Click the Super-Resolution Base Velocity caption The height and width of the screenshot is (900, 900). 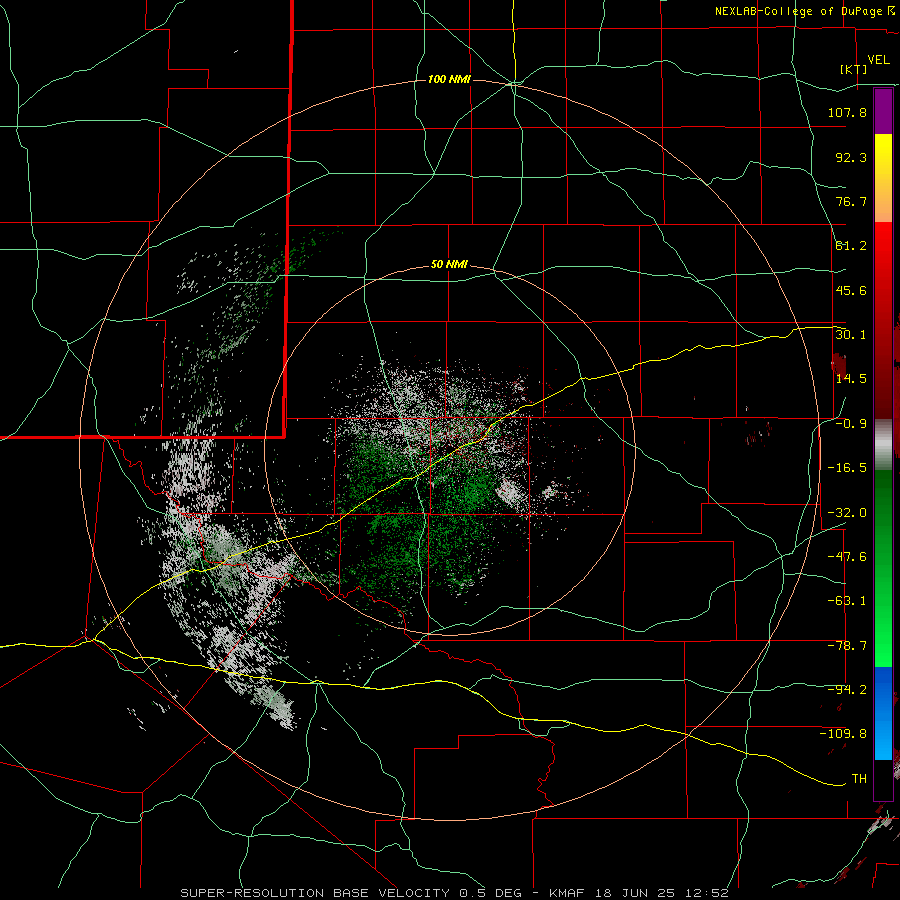pos(455,893)
